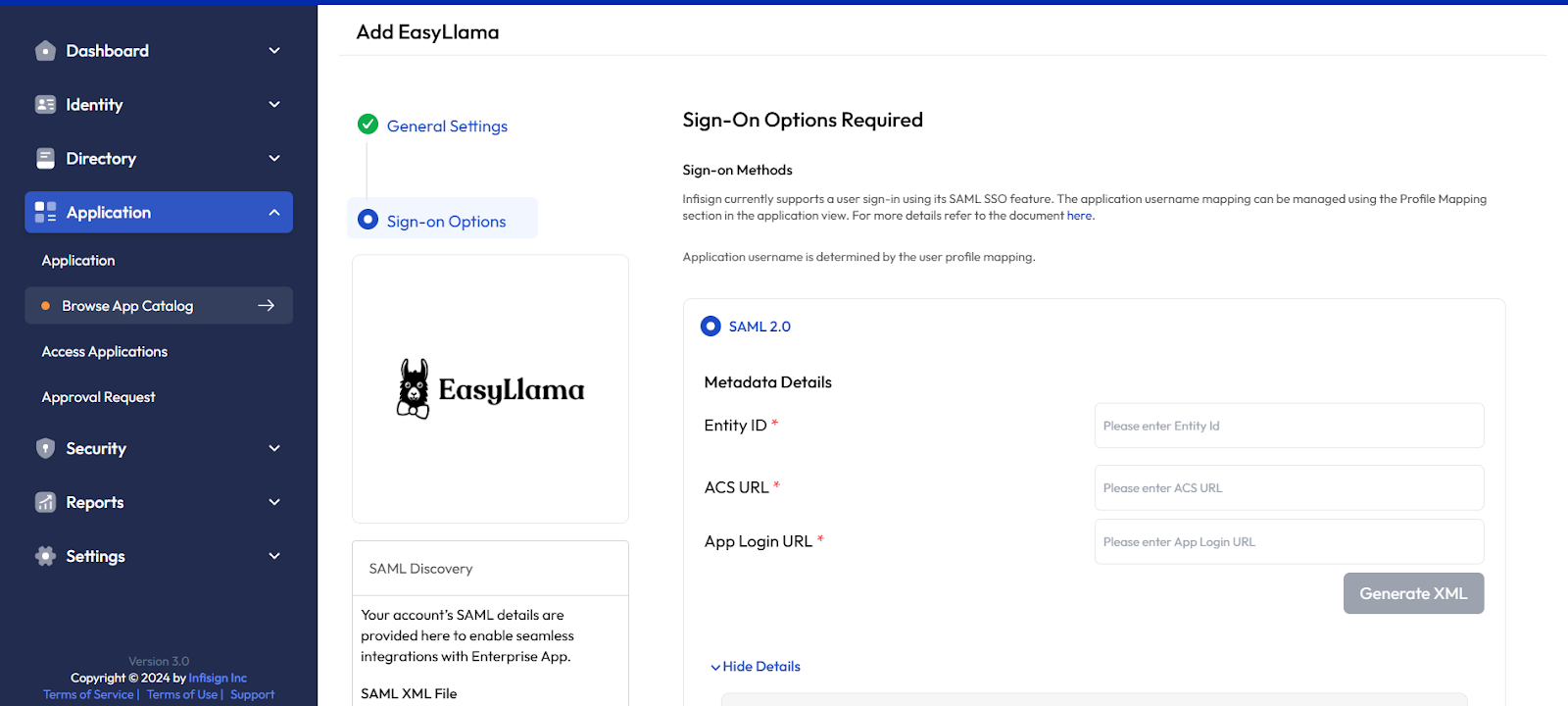Image resolution: width=1568 pixels, height=706 pixels.
Task: Open Browse App Catalog submenu item
Action: click(x=159, y=306)
